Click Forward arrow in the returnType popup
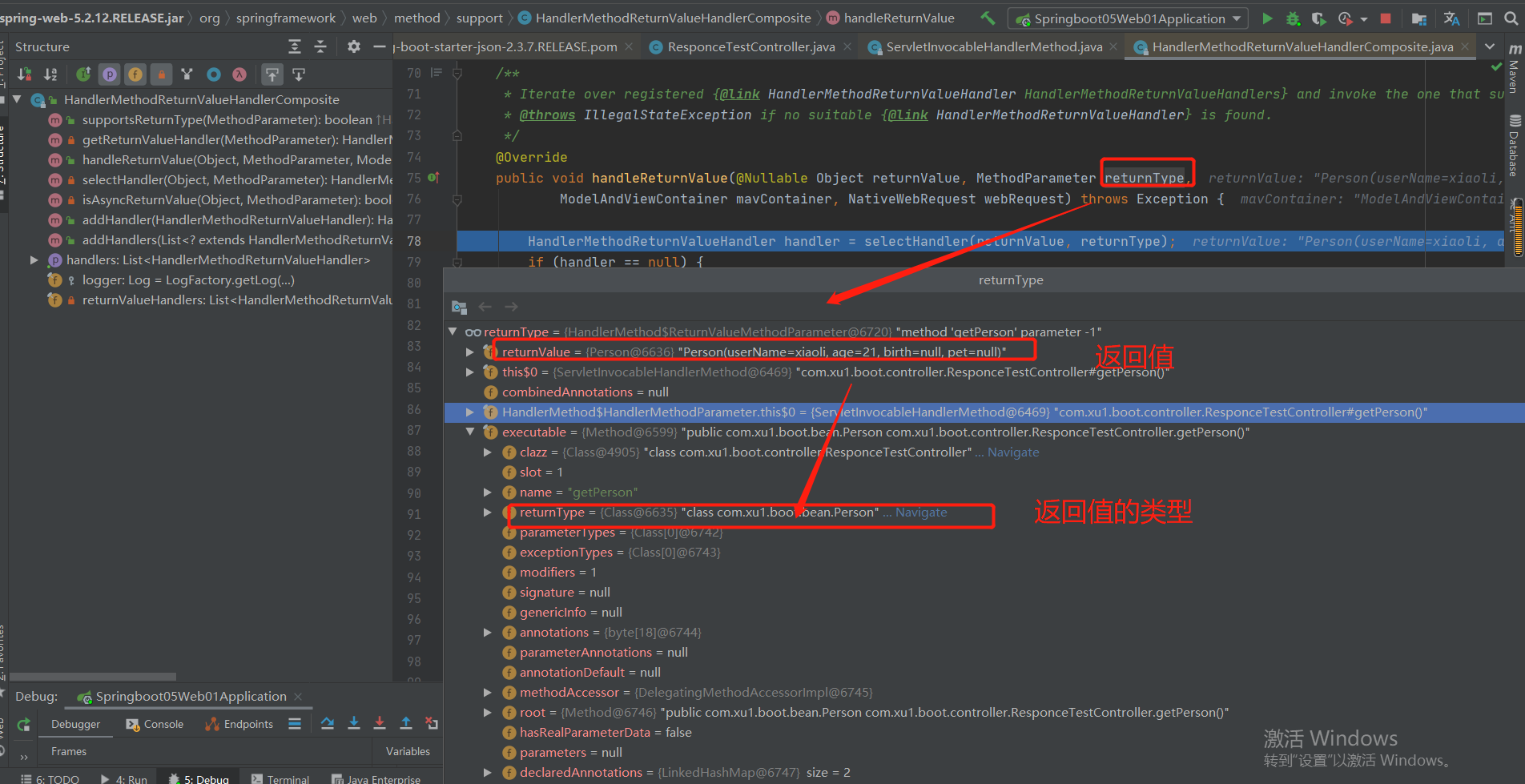This screenshot has width=1525, height=784. (x=511, y=307)
